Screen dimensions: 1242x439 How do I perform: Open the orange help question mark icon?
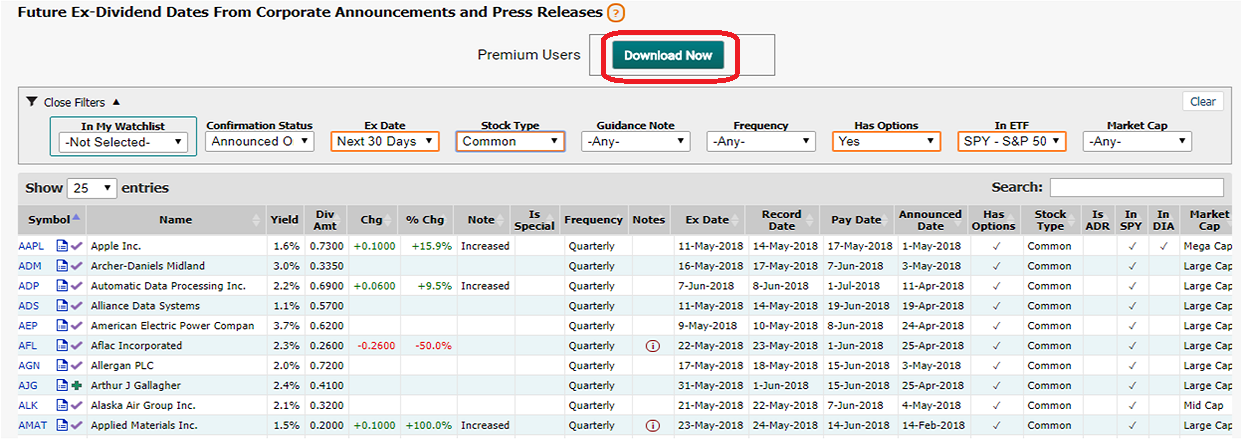point(616,13)
